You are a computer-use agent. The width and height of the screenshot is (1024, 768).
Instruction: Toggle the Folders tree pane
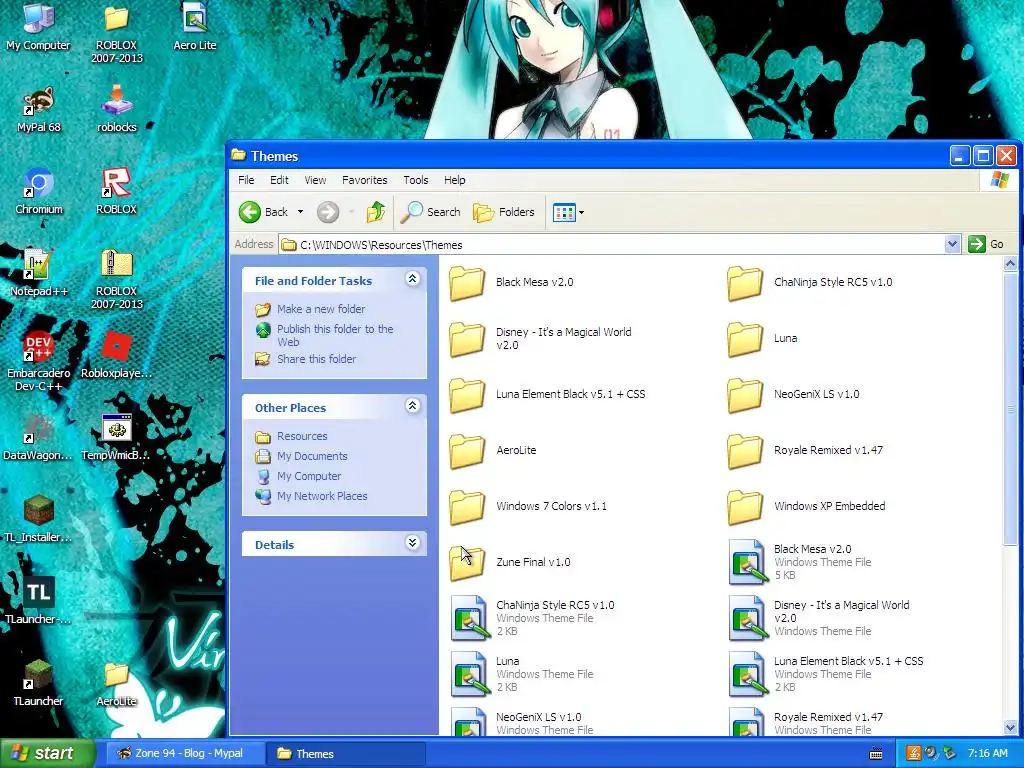tap(504, 212)
